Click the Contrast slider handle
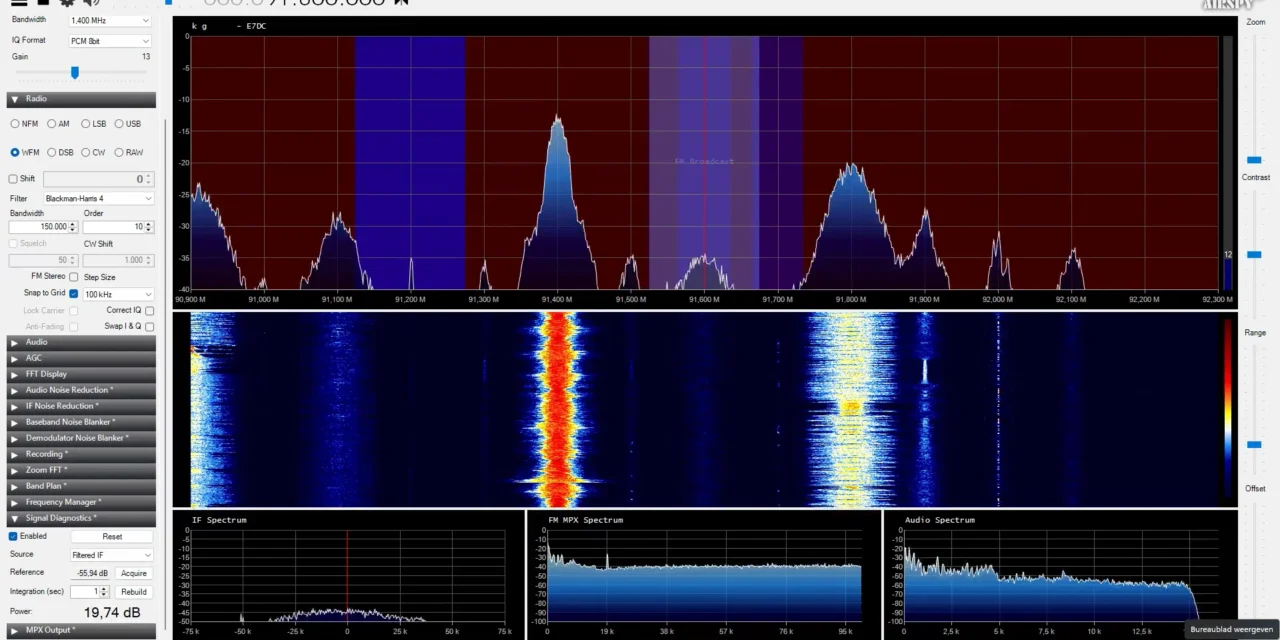1280x640 pixels. click(1254, 255)
